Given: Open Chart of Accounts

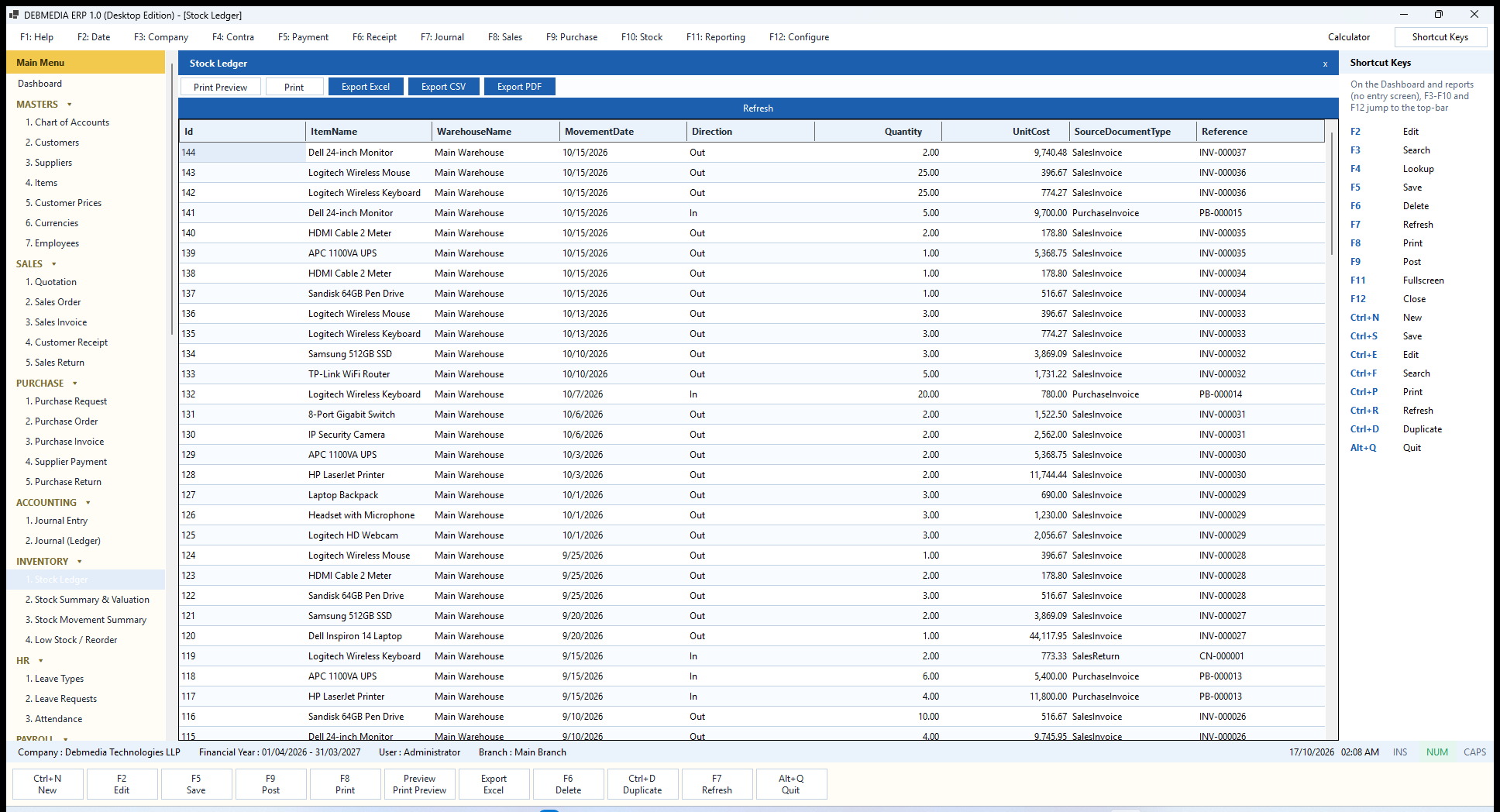Looking at the screenshot, I should tap(67, 122).
